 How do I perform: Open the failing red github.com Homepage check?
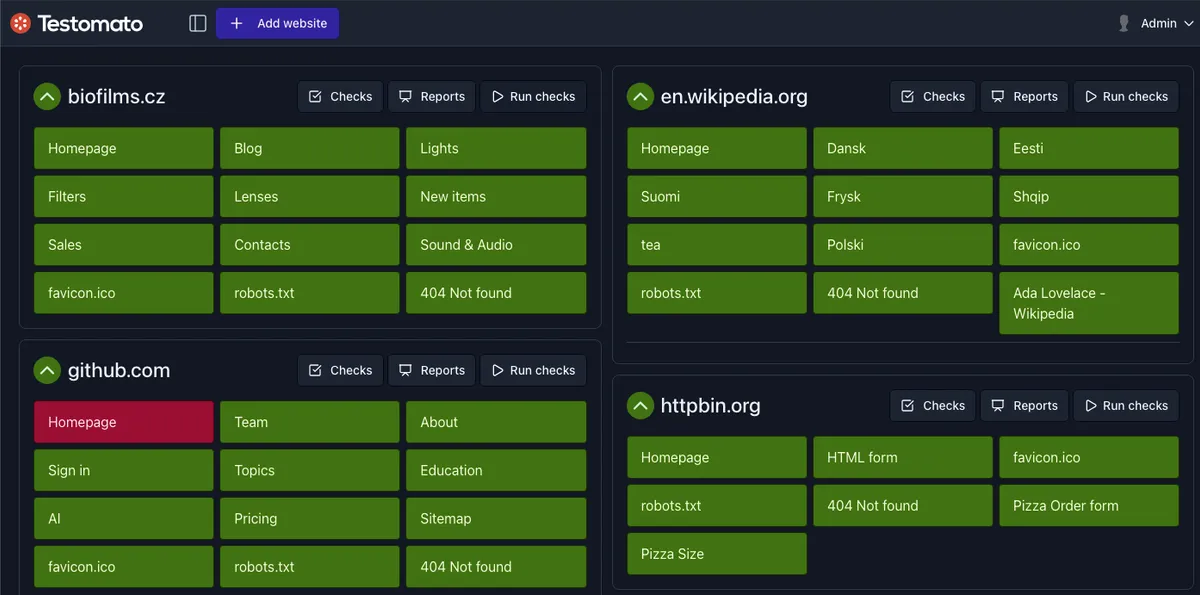[x=124, y=422]
